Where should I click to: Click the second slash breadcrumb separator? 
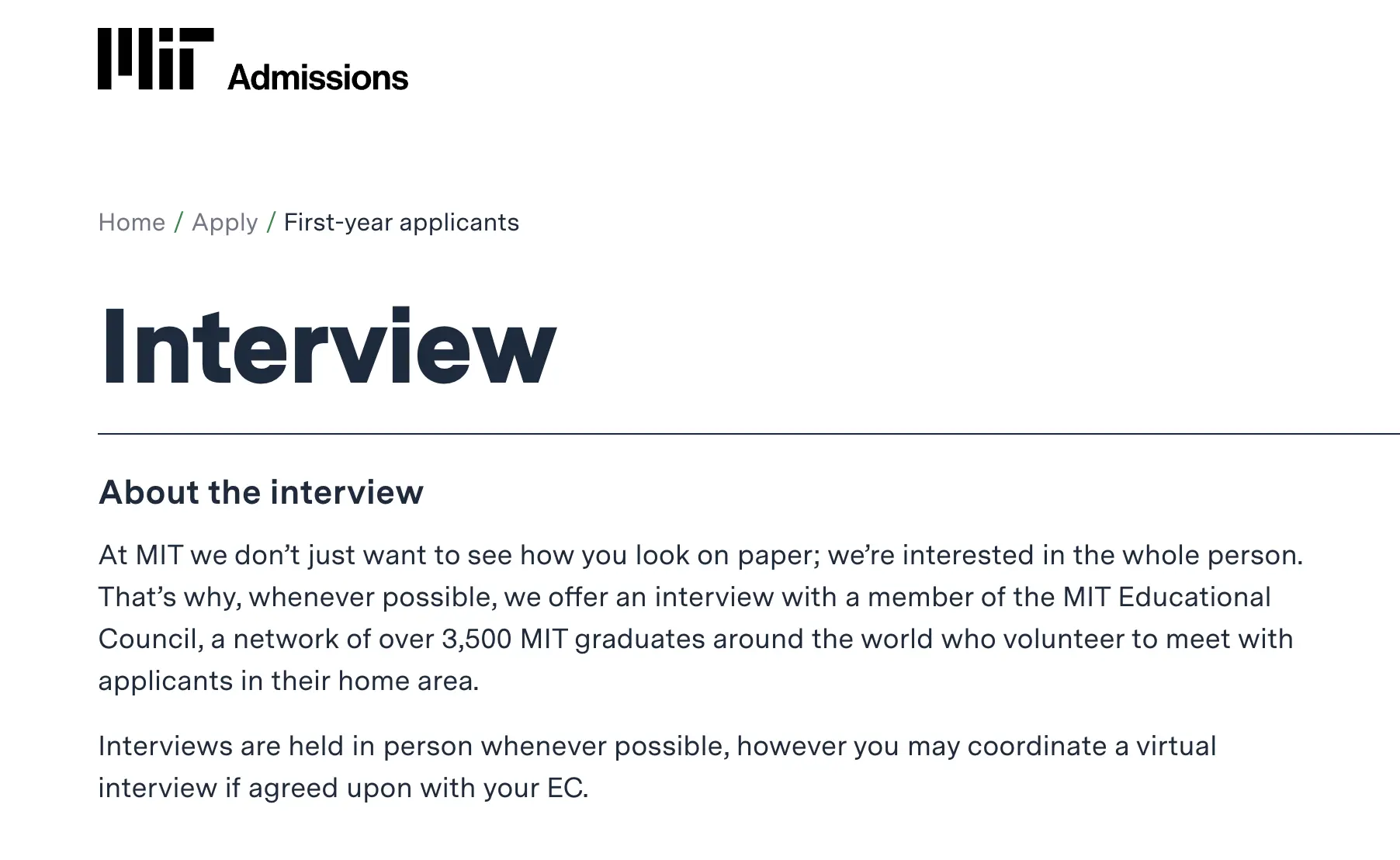[x=271, y=223]
